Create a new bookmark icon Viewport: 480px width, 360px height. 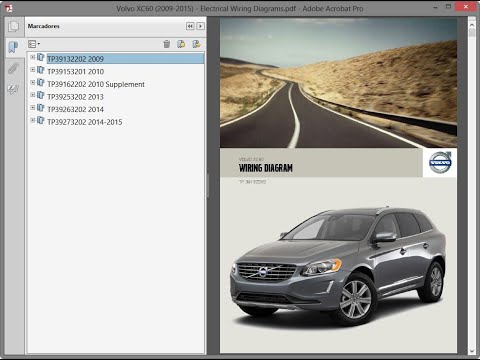181,44
